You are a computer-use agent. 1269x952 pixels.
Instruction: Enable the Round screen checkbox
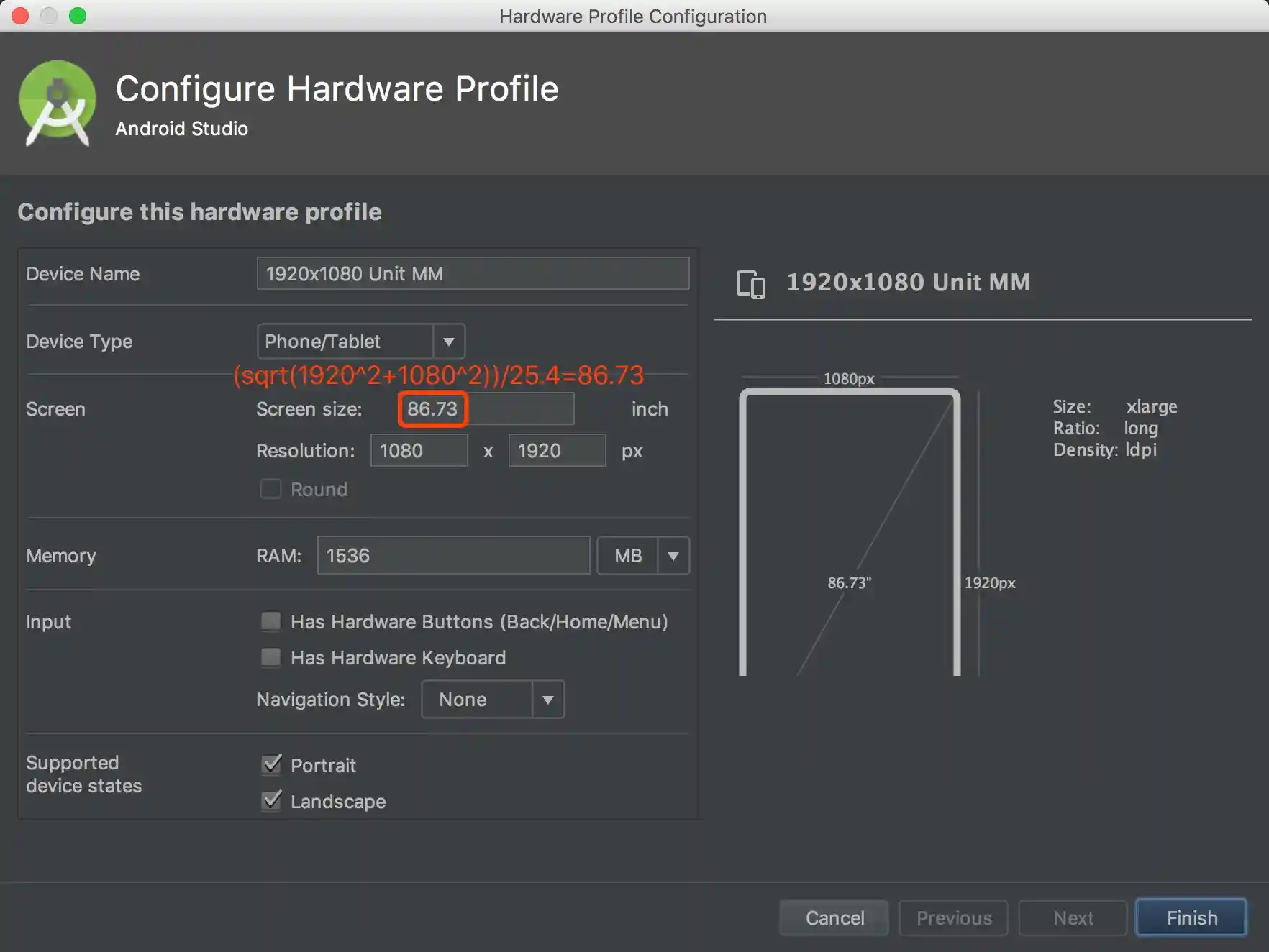270,490
